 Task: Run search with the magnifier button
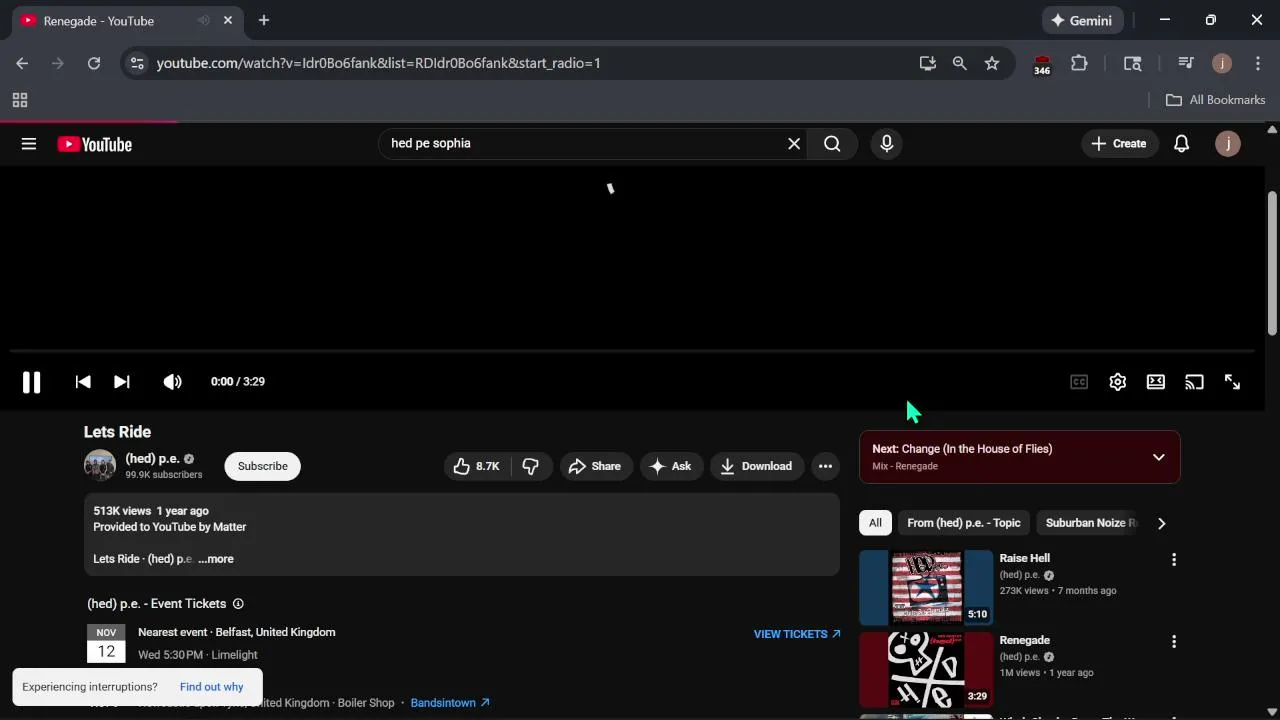coord(832,144)
